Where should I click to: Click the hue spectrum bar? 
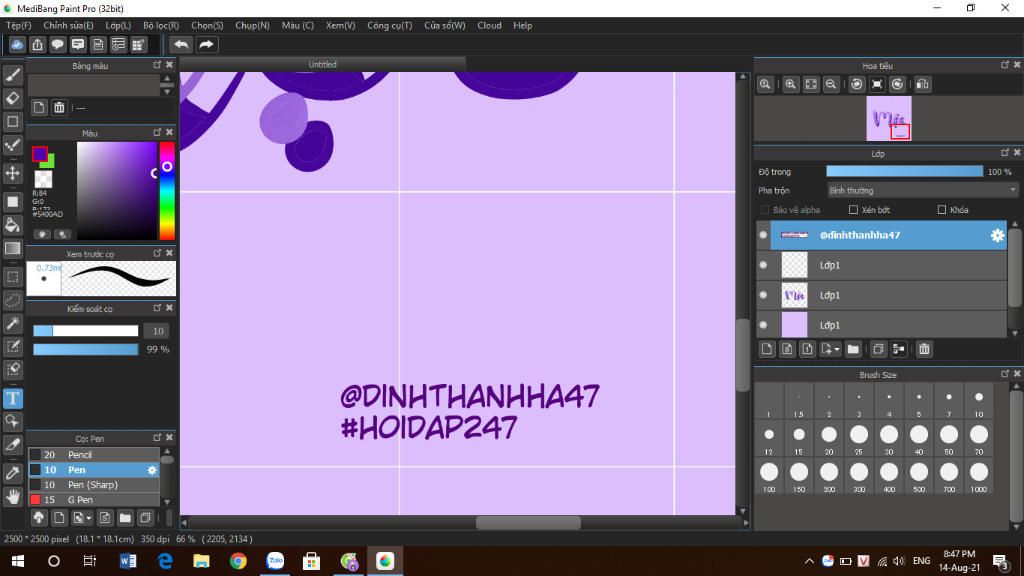(x=167, y=191)
